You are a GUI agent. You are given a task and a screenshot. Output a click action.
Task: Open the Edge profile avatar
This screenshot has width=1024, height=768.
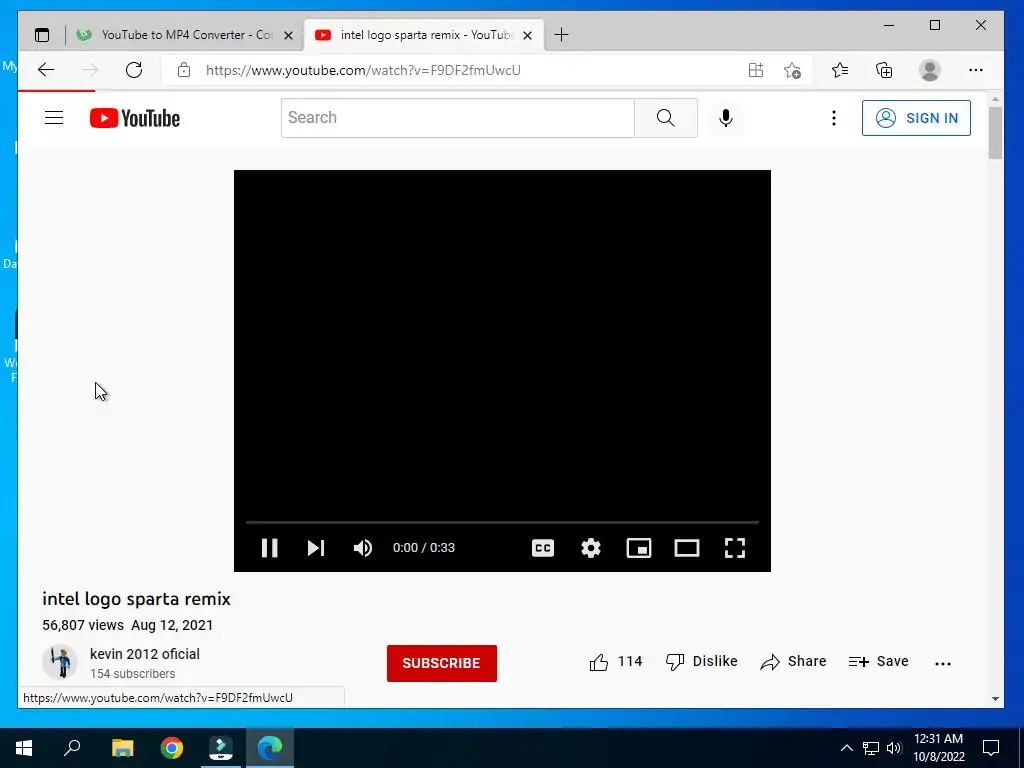(x=929, y=70)
